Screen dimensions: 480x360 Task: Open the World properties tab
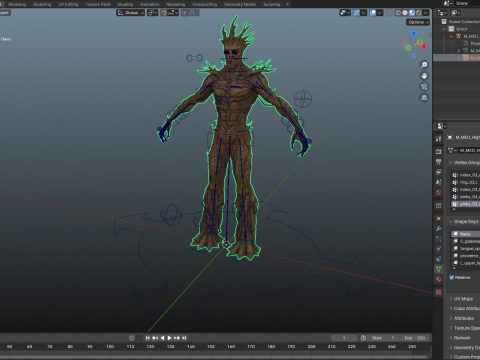click(x=439, y=192)
